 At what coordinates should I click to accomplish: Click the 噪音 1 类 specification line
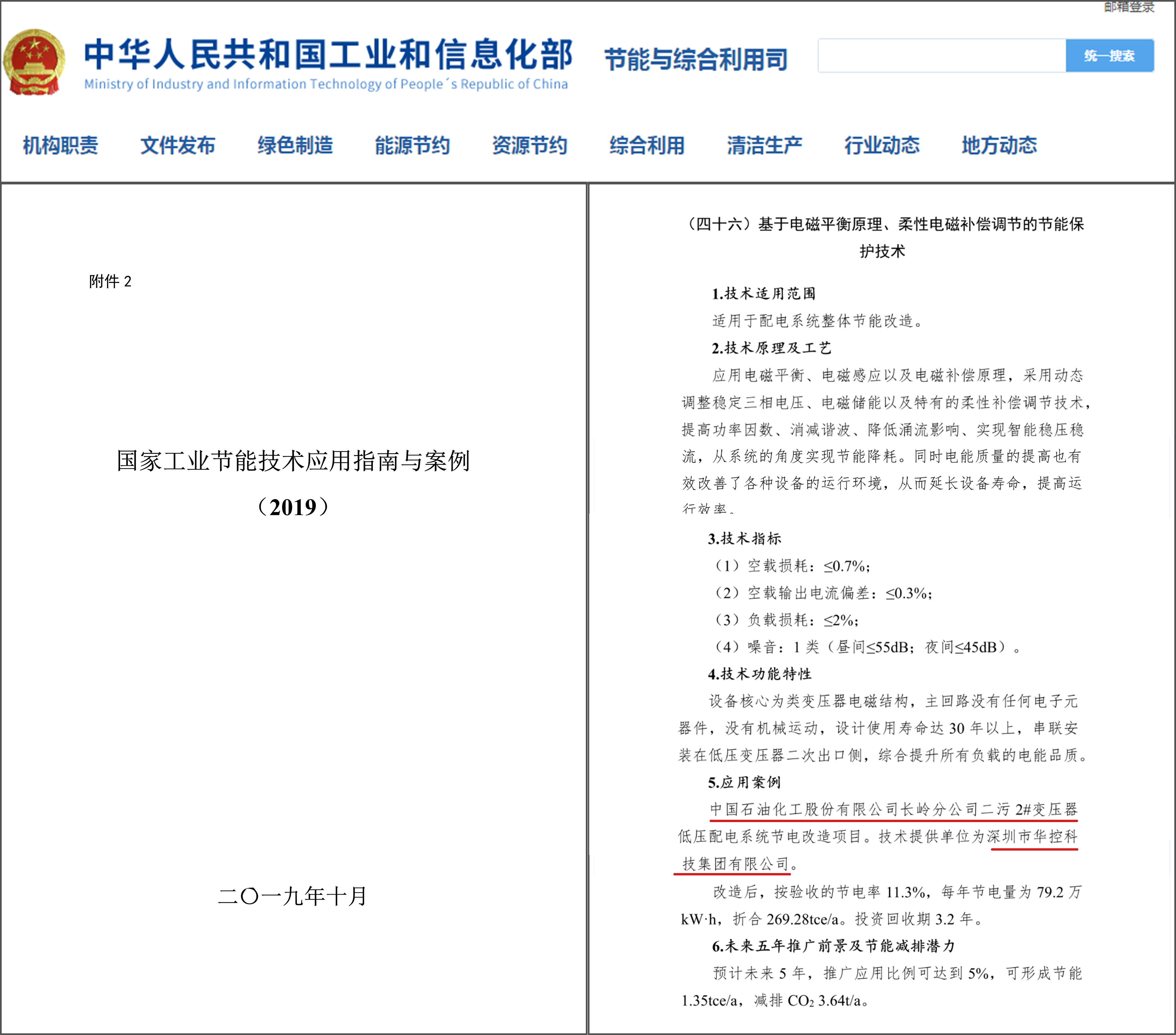(867, 647)
